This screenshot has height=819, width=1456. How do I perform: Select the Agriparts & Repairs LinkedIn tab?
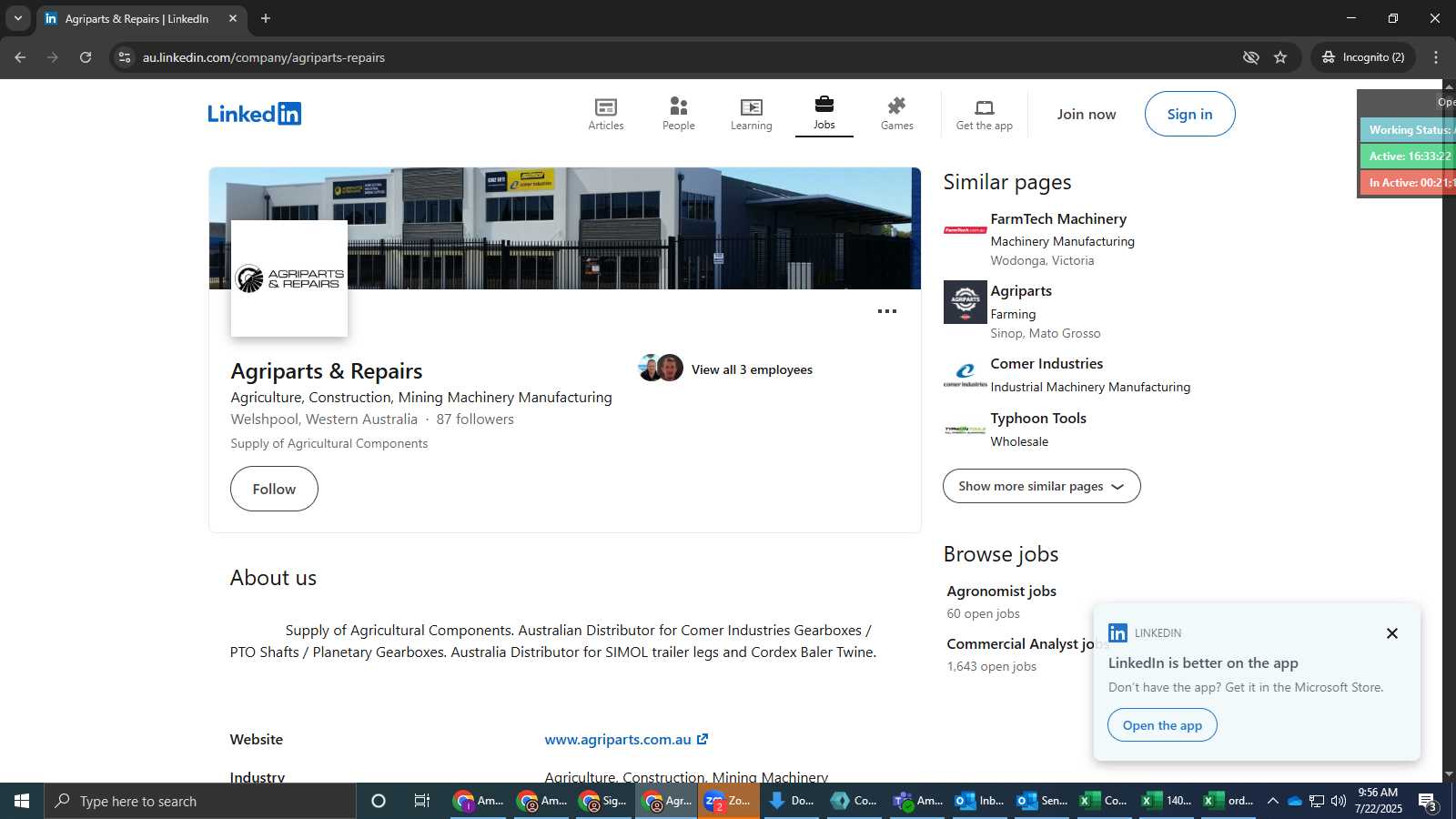coord(141,18)
